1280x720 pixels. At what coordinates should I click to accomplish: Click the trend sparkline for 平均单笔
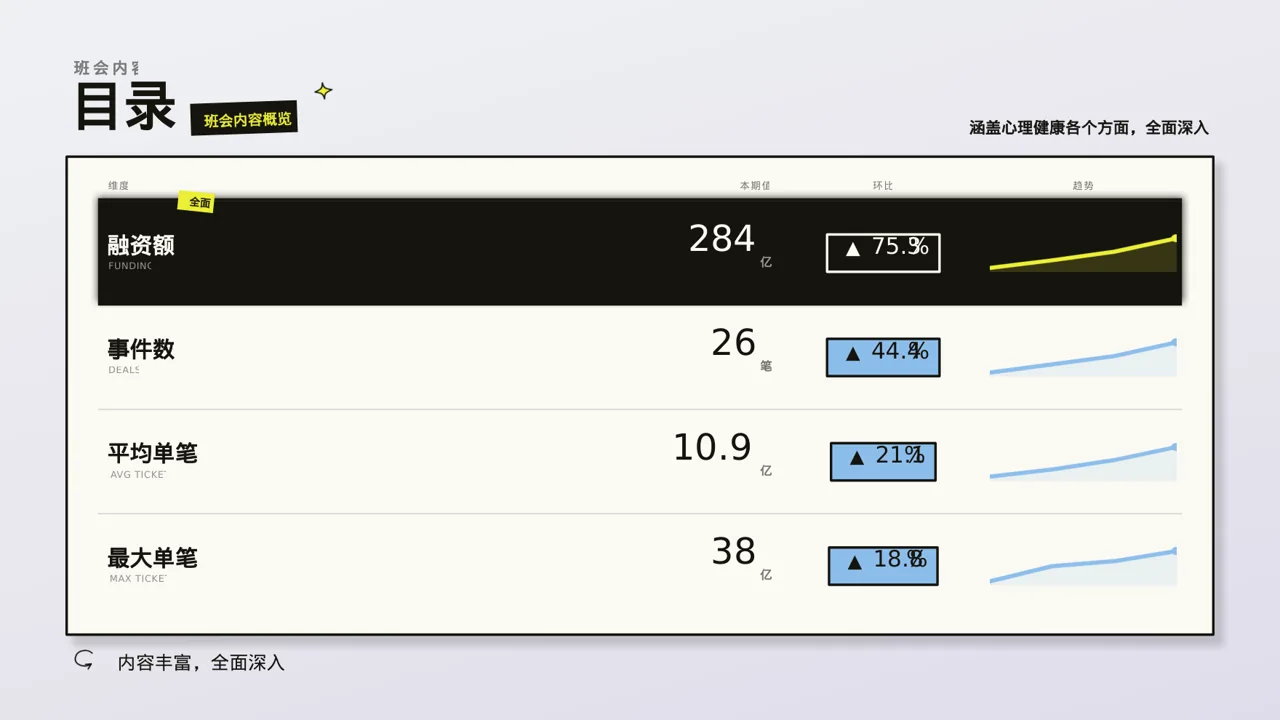(x=1083, y=462)
